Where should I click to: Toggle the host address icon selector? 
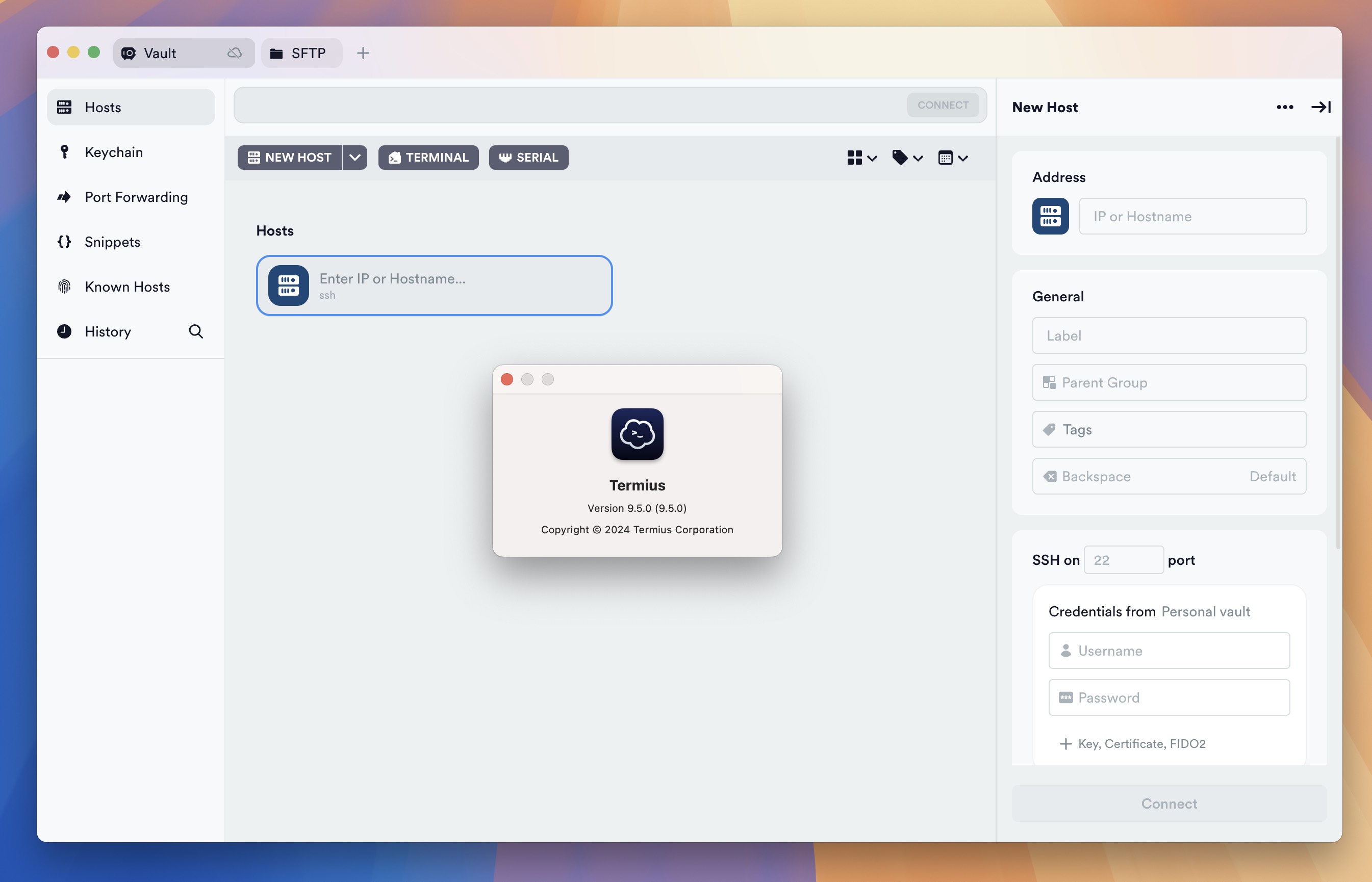[1051, 216]
